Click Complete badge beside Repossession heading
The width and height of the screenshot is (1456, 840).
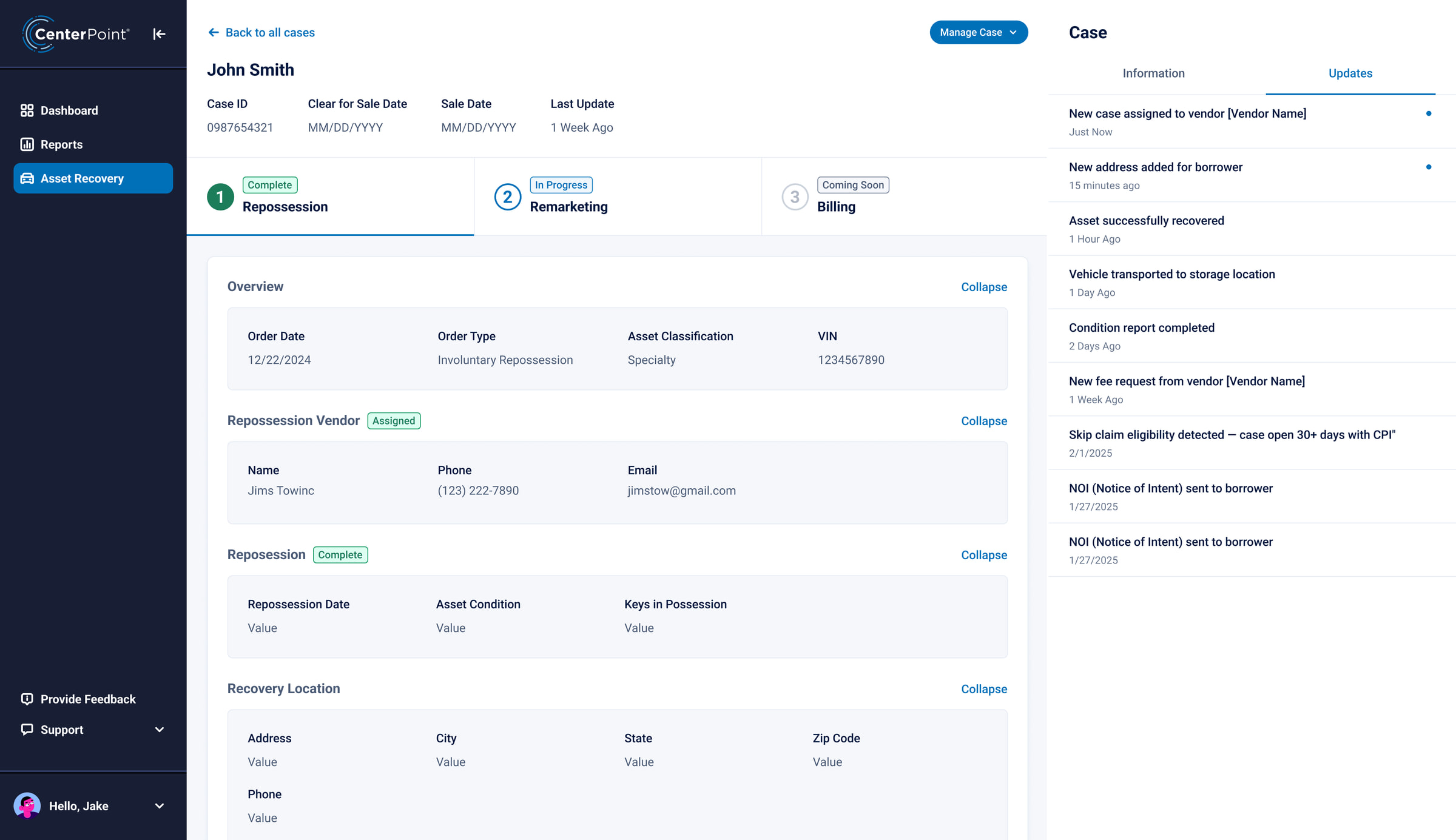click(x=340, y=555)
